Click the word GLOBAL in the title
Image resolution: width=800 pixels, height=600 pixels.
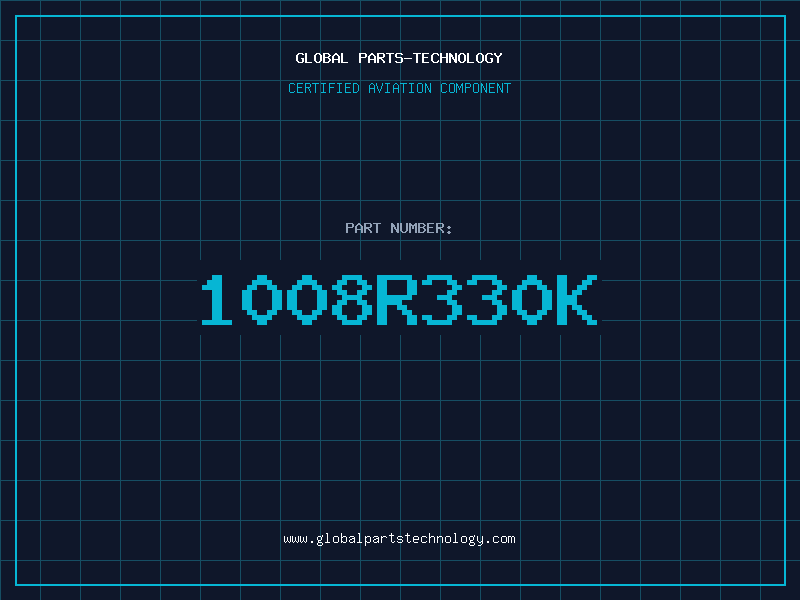coord(322,58)
